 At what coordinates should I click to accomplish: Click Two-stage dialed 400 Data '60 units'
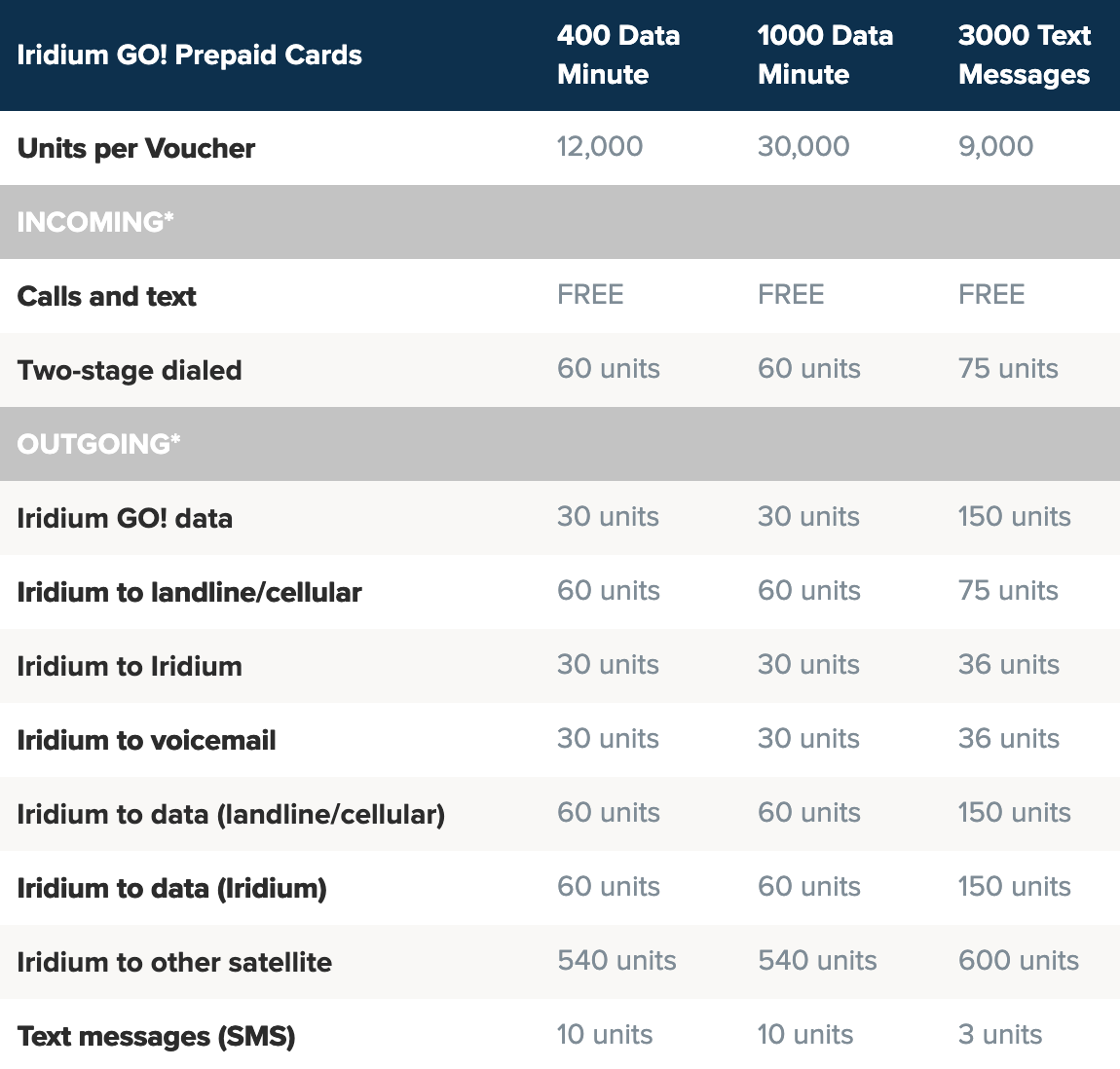pos(609,368)
